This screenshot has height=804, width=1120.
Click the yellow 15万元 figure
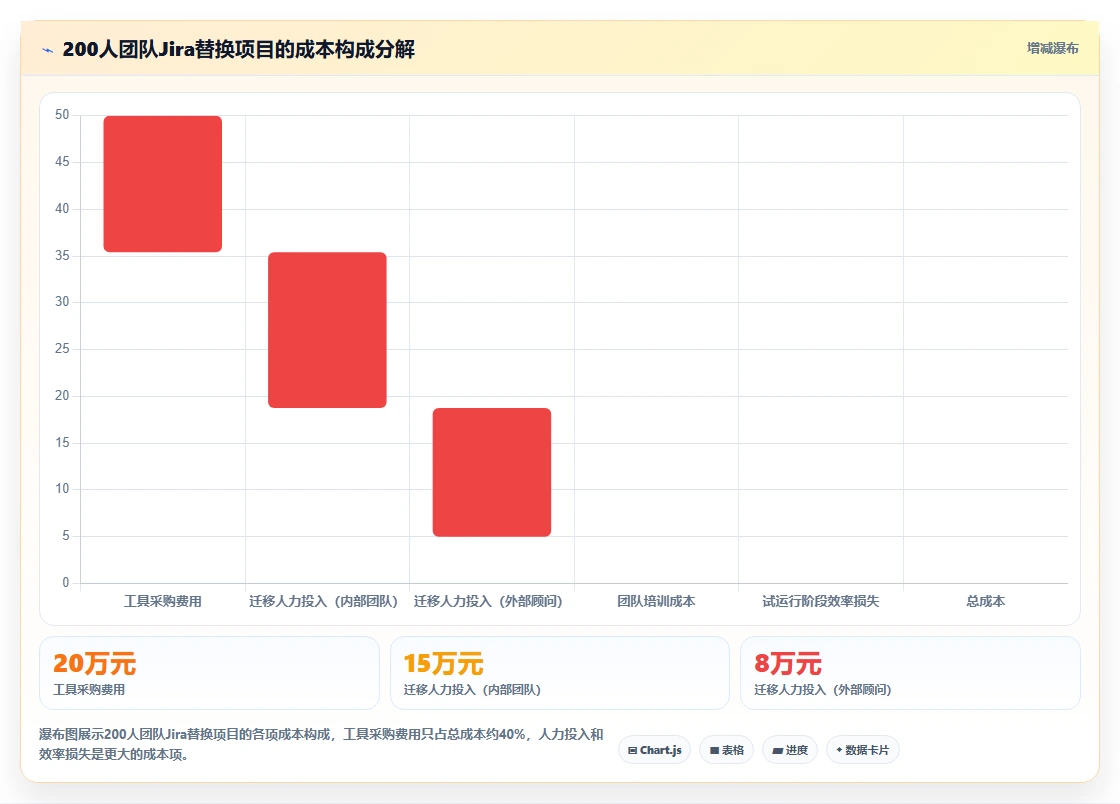444,663
